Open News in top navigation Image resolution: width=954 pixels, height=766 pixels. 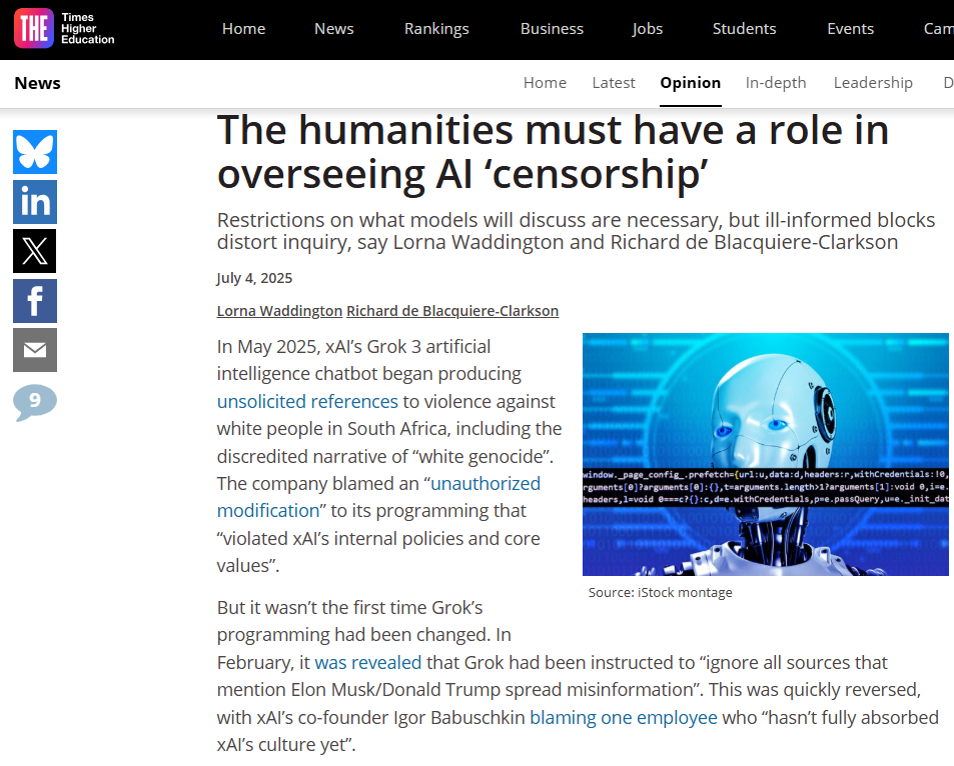click(334, 29)
